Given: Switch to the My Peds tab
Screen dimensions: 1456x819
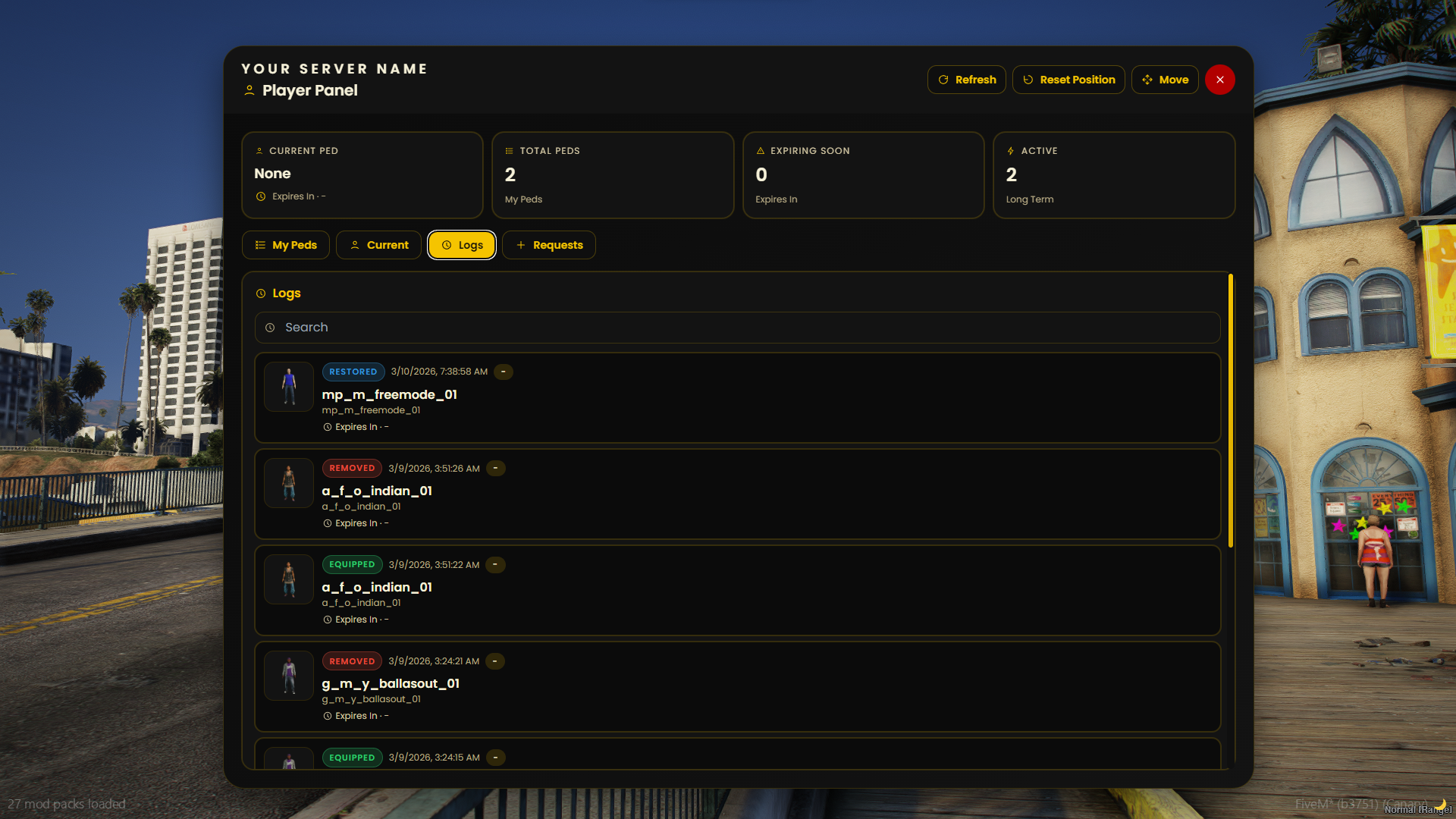Looking at the screenshot, I should pos(285,245).
